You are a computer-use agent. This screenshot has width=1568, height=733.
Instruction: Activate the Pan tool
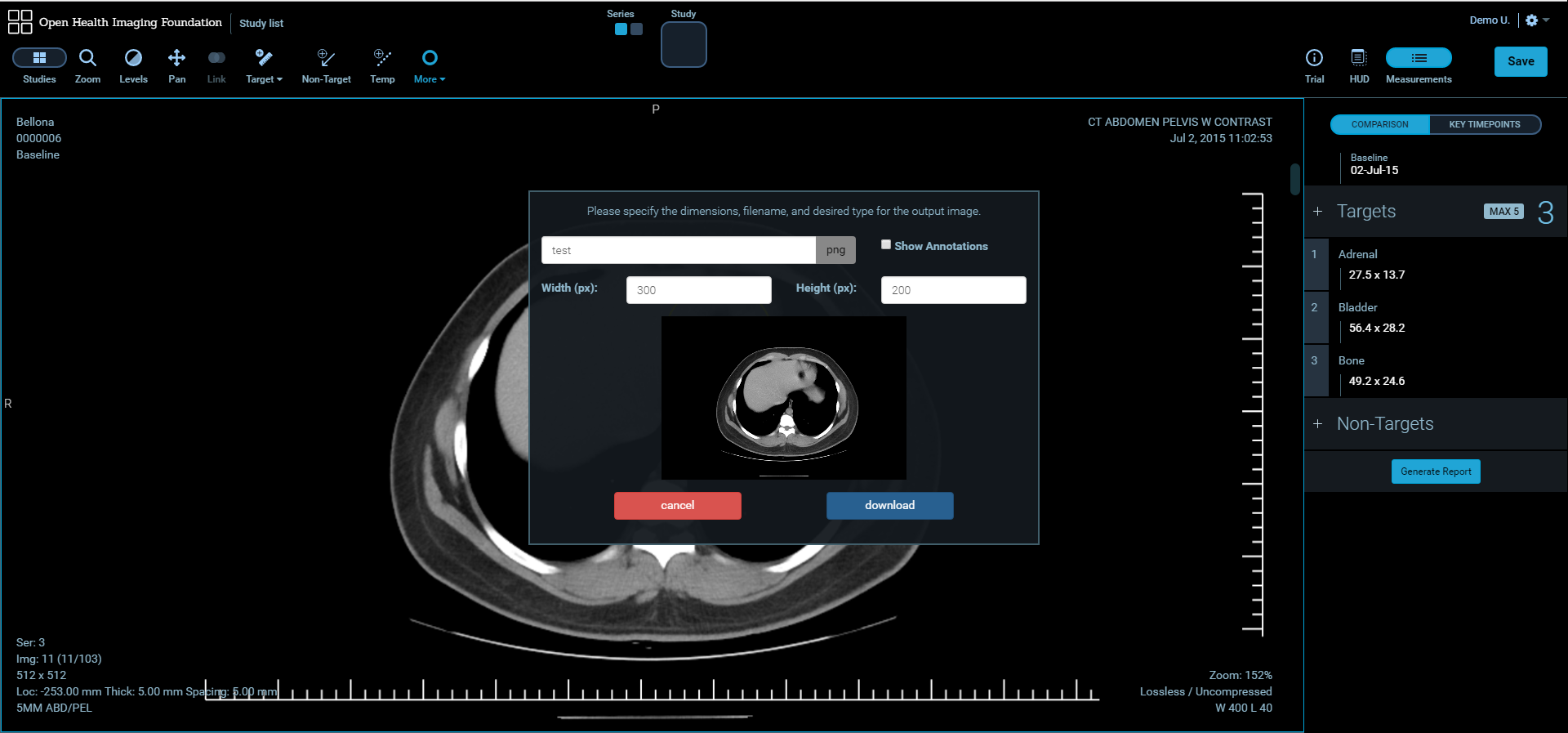tap(176, 58)
